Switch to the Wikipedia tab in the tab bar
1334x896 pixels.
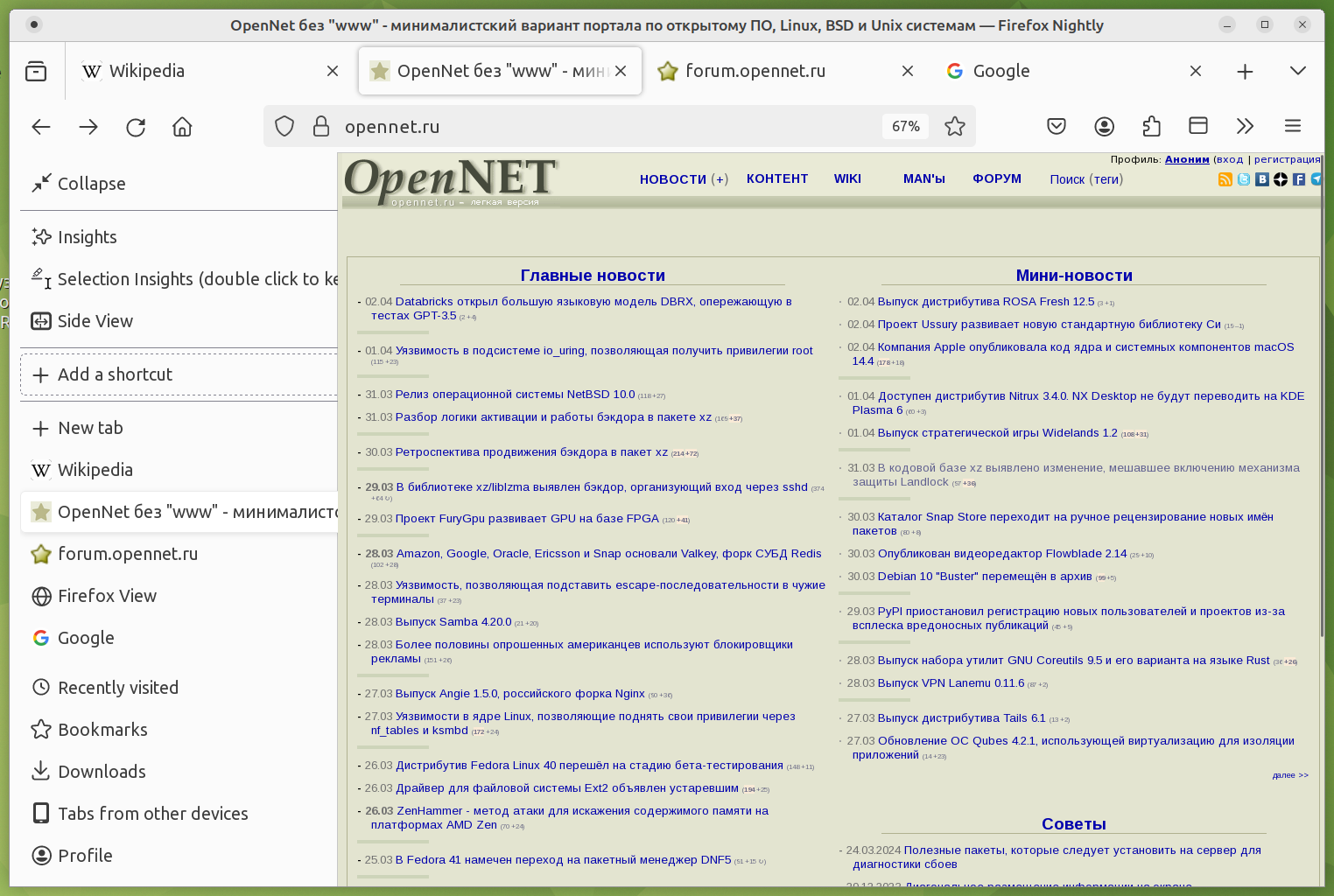[210, 71]
